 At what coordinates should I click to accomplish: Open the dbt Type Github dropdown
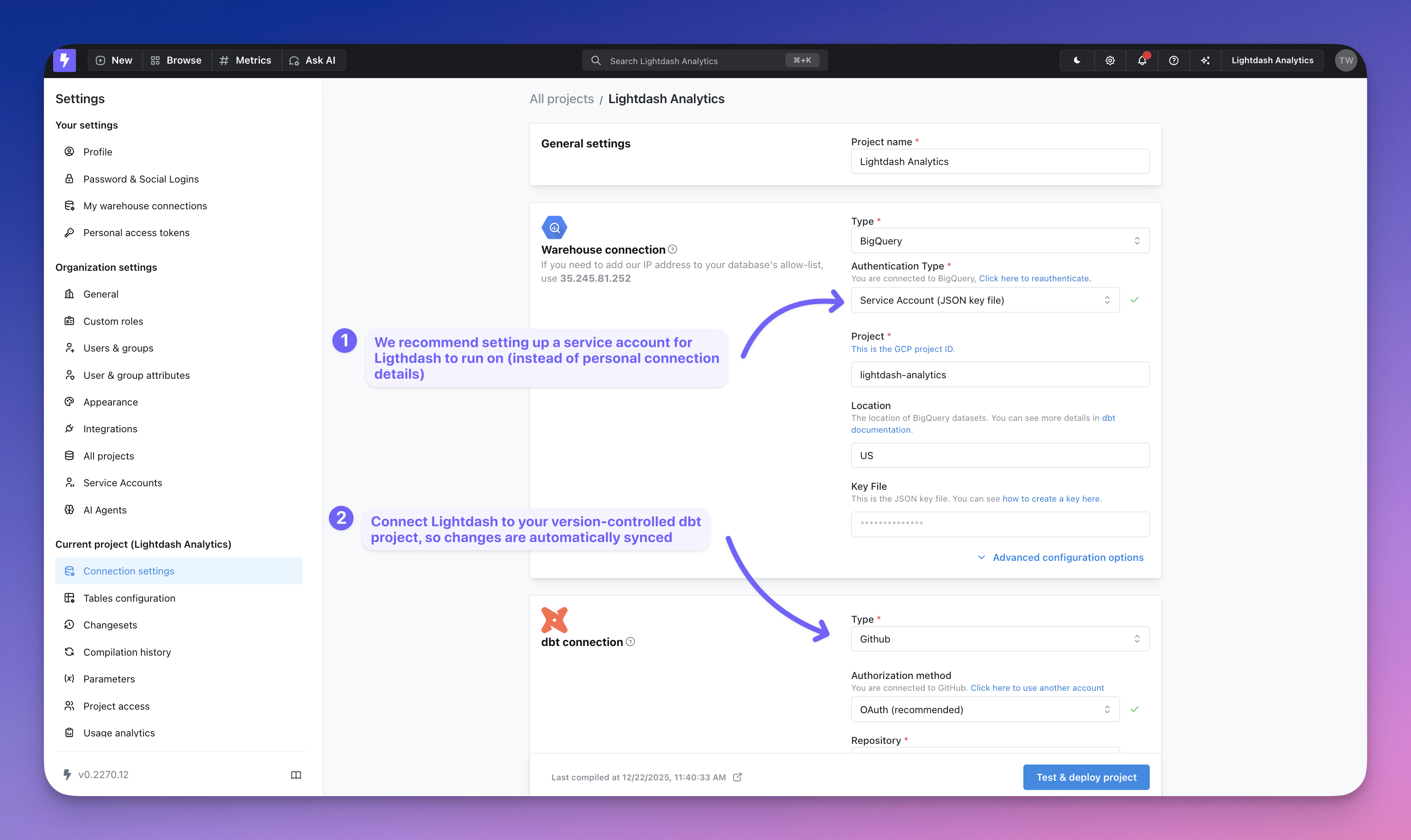(x=999, y=639)
